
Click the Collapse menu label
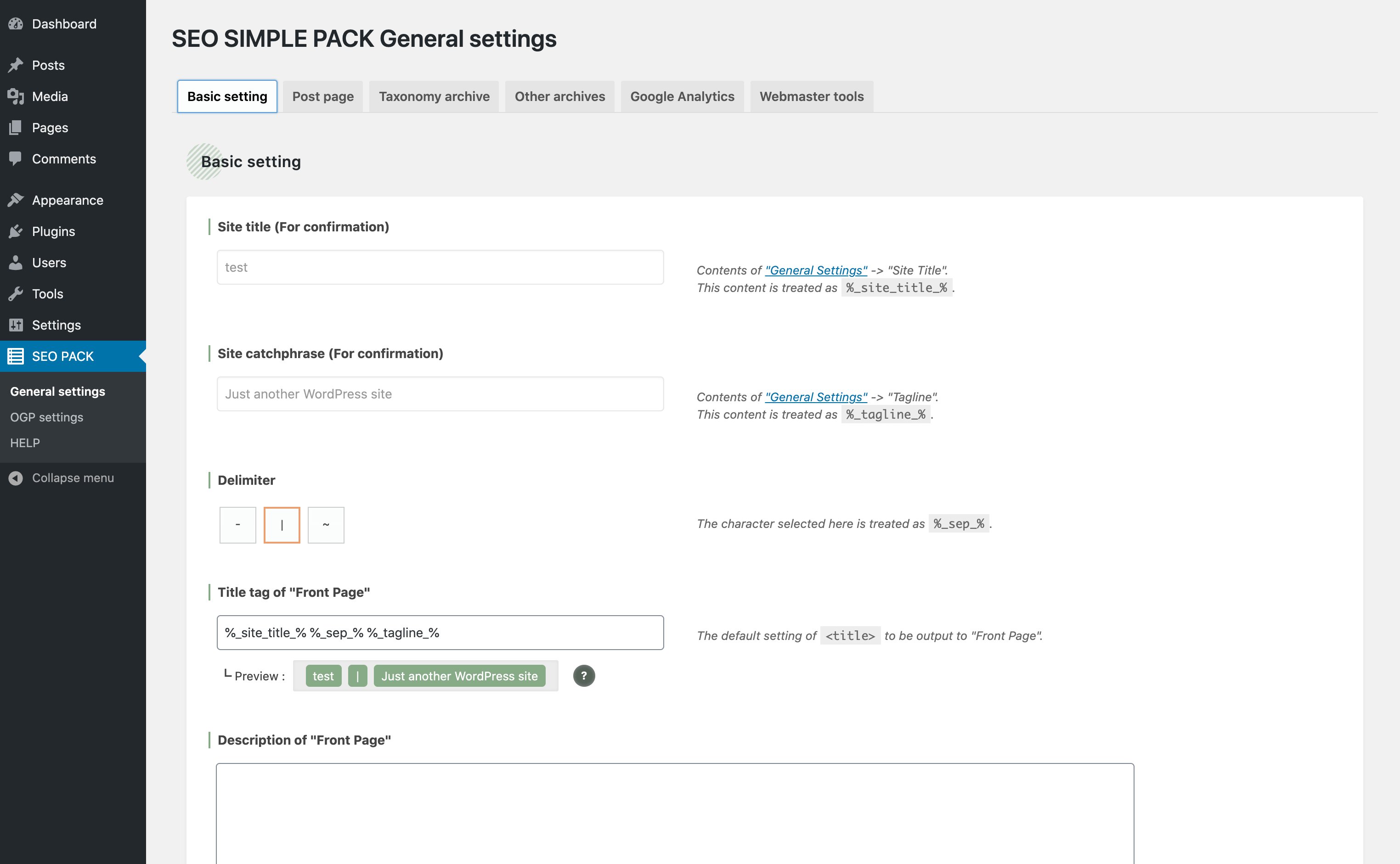click(x=73, y=478)
